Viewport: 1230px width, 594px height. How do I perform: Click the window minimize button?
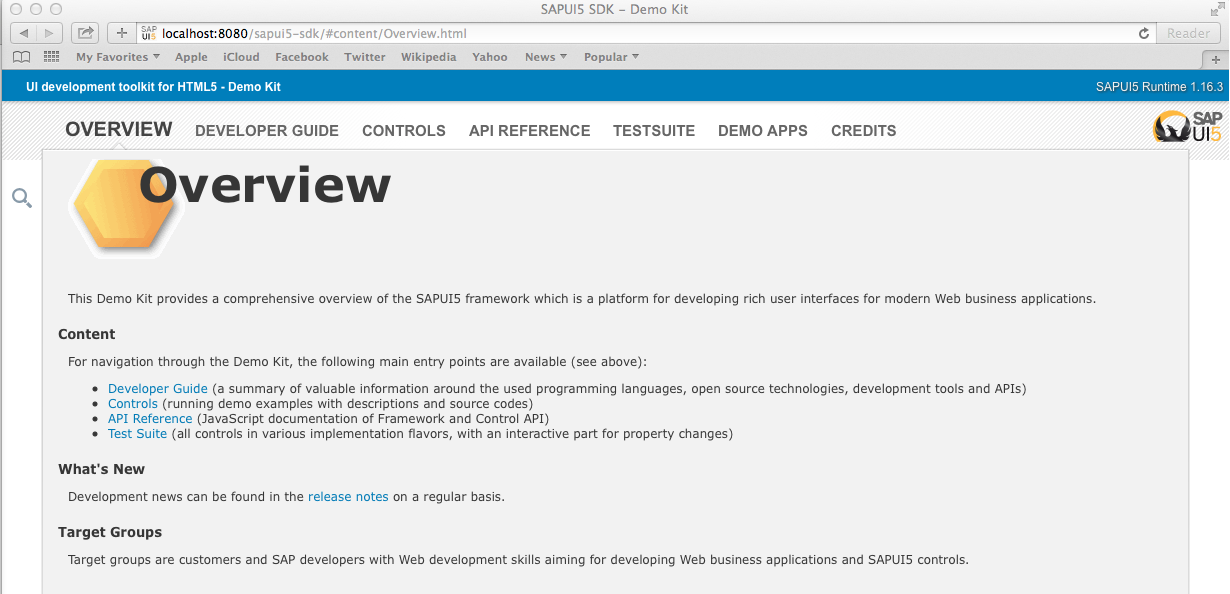pos(35,9)
